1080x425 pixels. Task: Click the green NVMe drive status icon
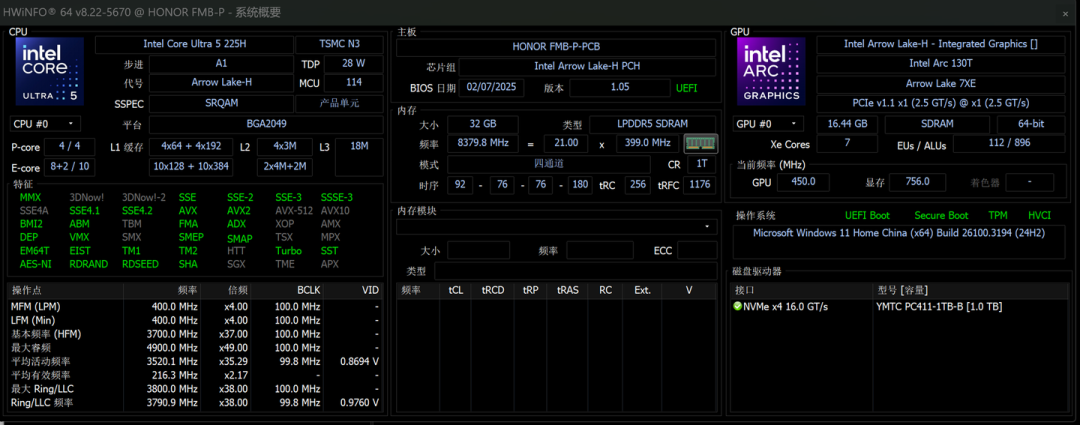coord(738,307)
